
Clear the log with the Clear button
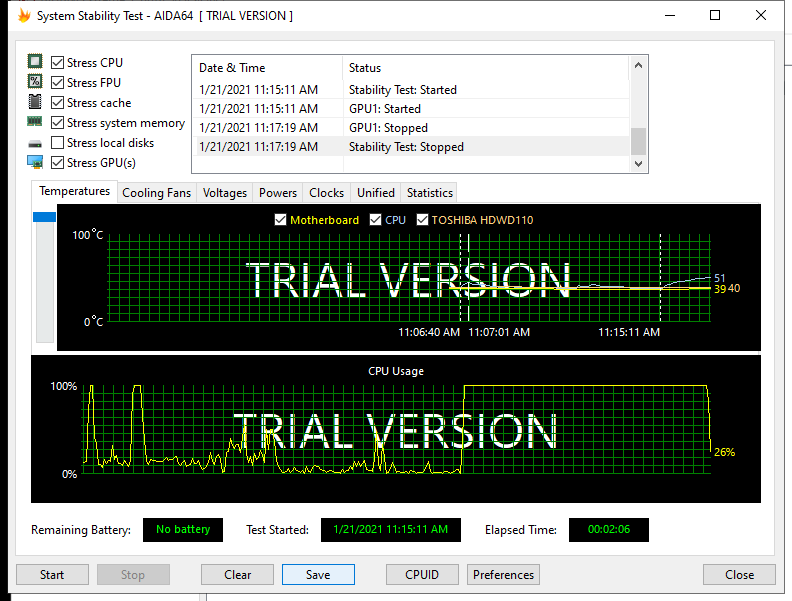[237, 575]
